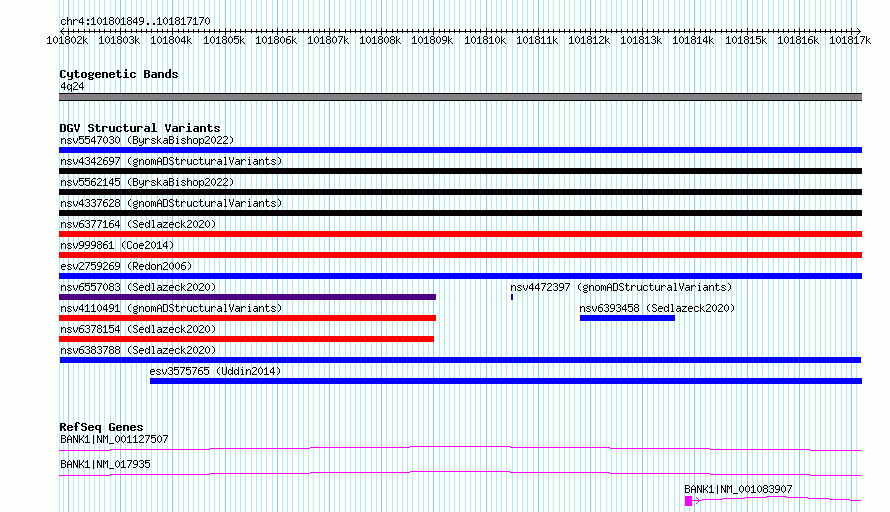Viewport: 890px width, 512px height.
Task: Click the BANK1|NM_001127507 gene label
Action: click(x=114, y=439)
